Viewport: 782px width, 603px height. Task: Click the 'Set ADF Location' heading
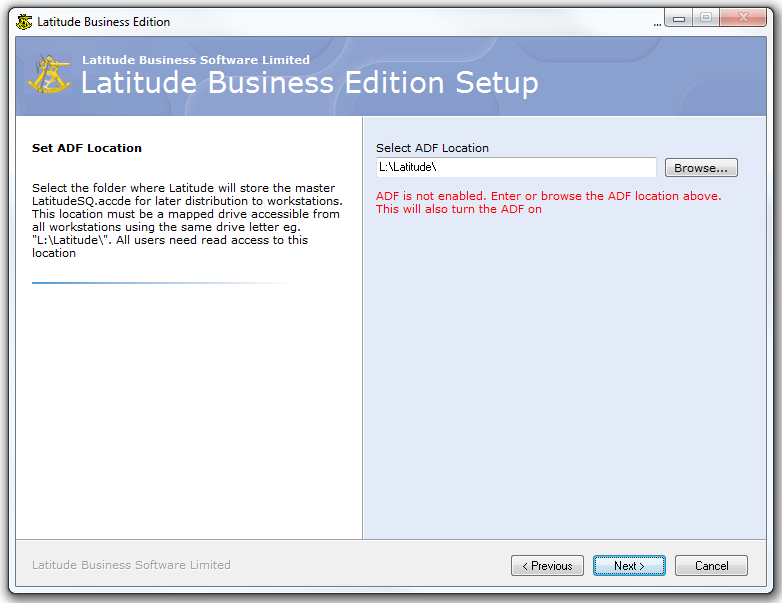87,148
